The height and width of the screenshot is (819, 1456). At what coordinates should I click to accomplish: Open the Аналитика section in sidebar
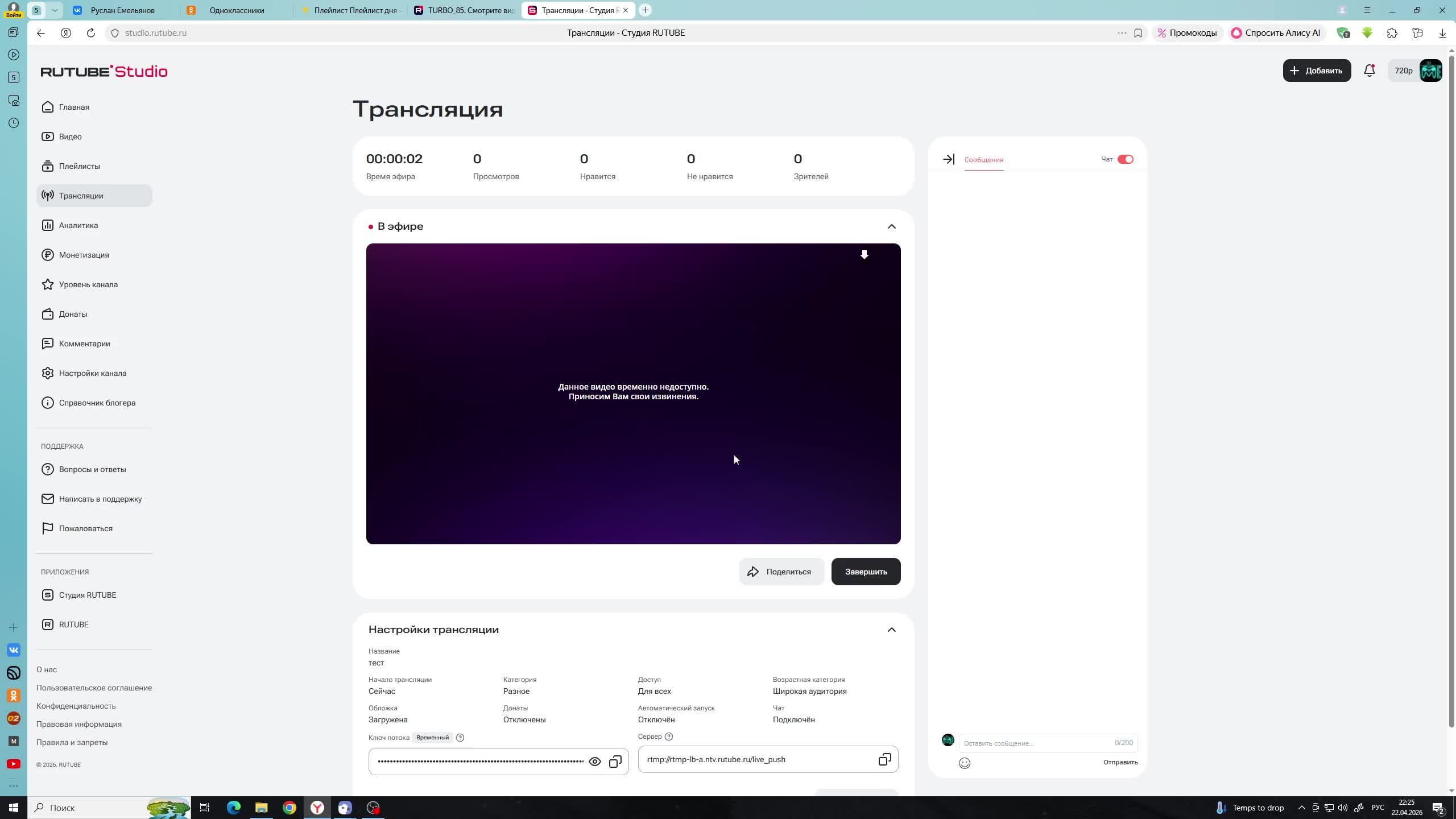tap(78, 225)
